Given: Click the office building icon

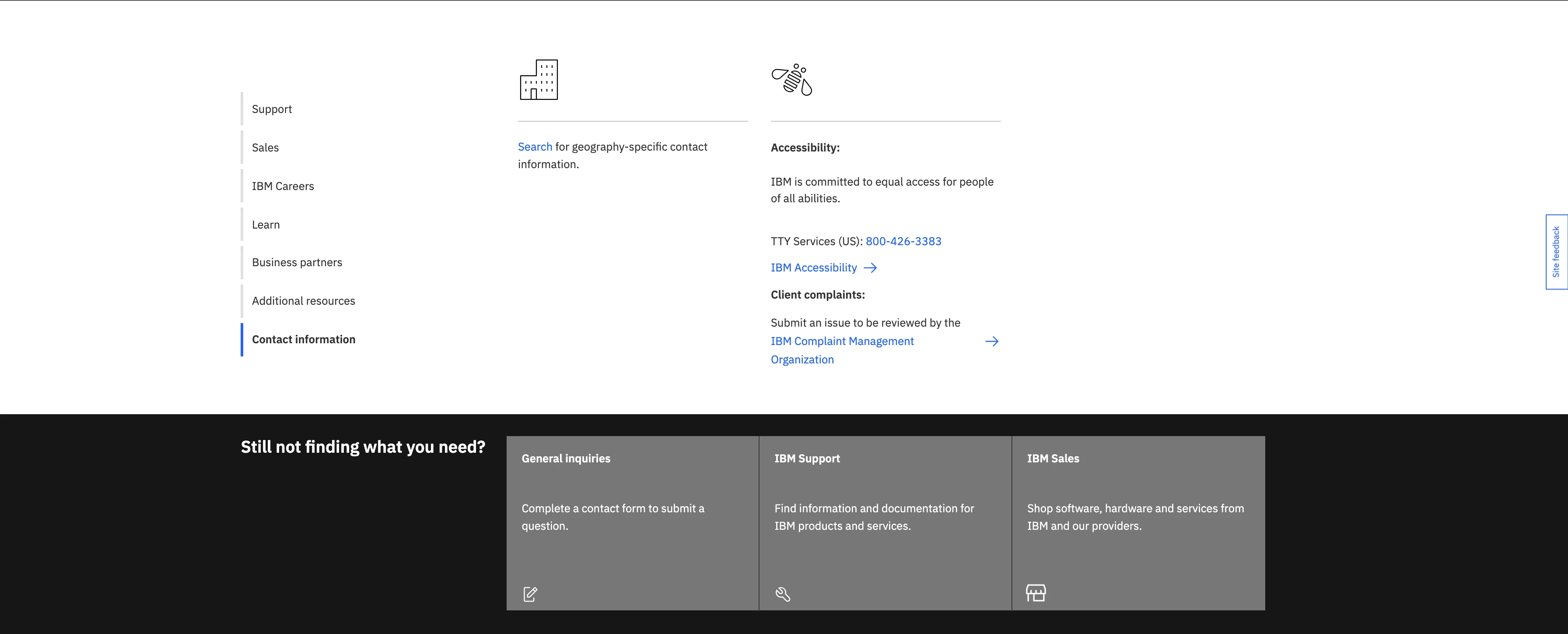Looking at the screenshot, I should click(x=539, y=80).
